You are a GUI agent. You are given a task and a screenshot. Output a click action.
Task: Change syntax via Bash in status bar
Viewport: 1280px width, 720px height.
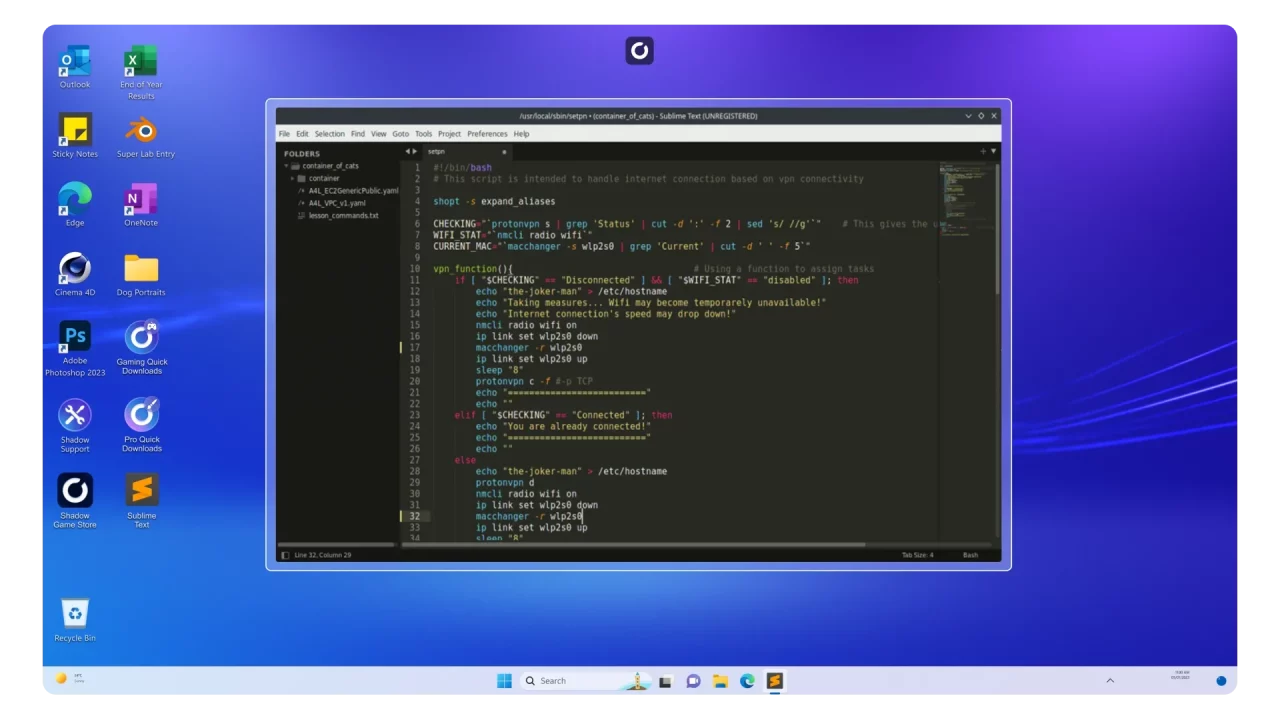click(970, 555)
